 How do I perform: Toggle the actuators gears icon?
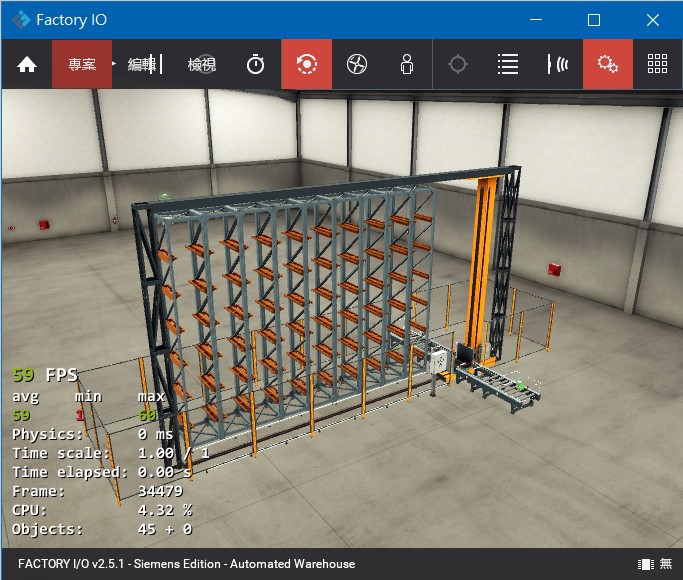[608, 64]
